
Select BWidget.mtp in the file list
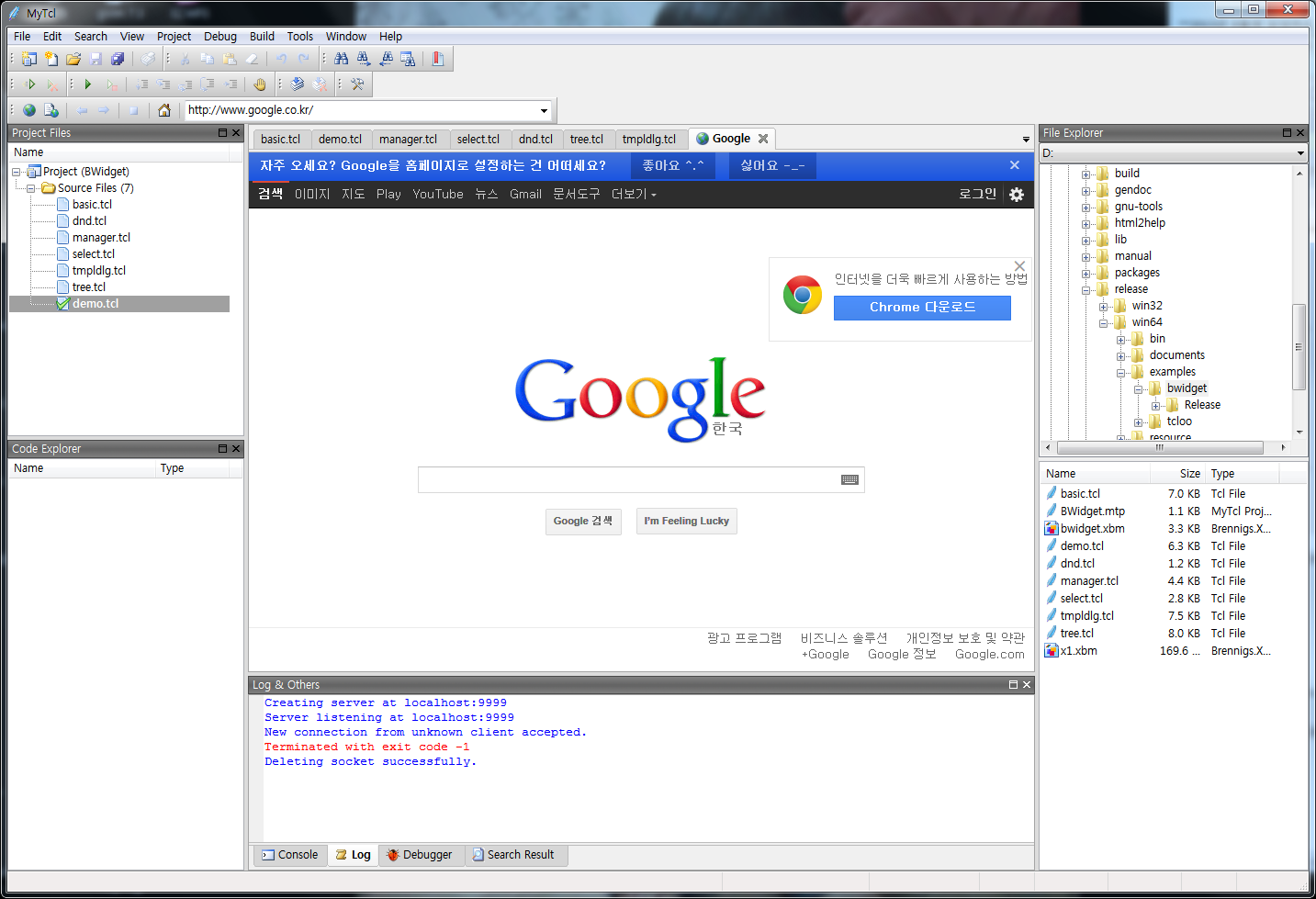(1092, 511)
